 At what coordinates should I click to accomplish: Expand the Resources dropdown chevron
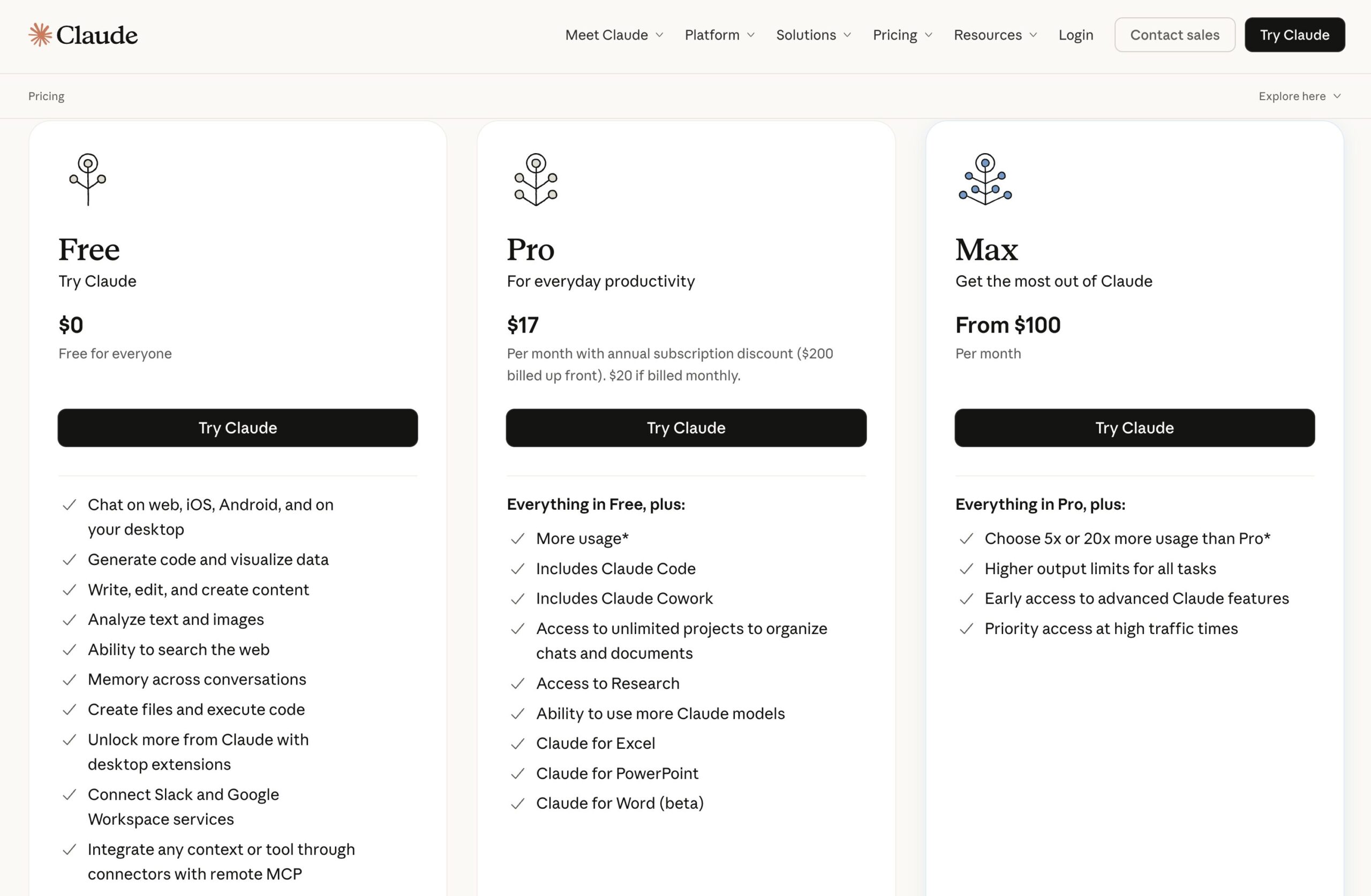pyautogui.click(x=1033, y=35)
